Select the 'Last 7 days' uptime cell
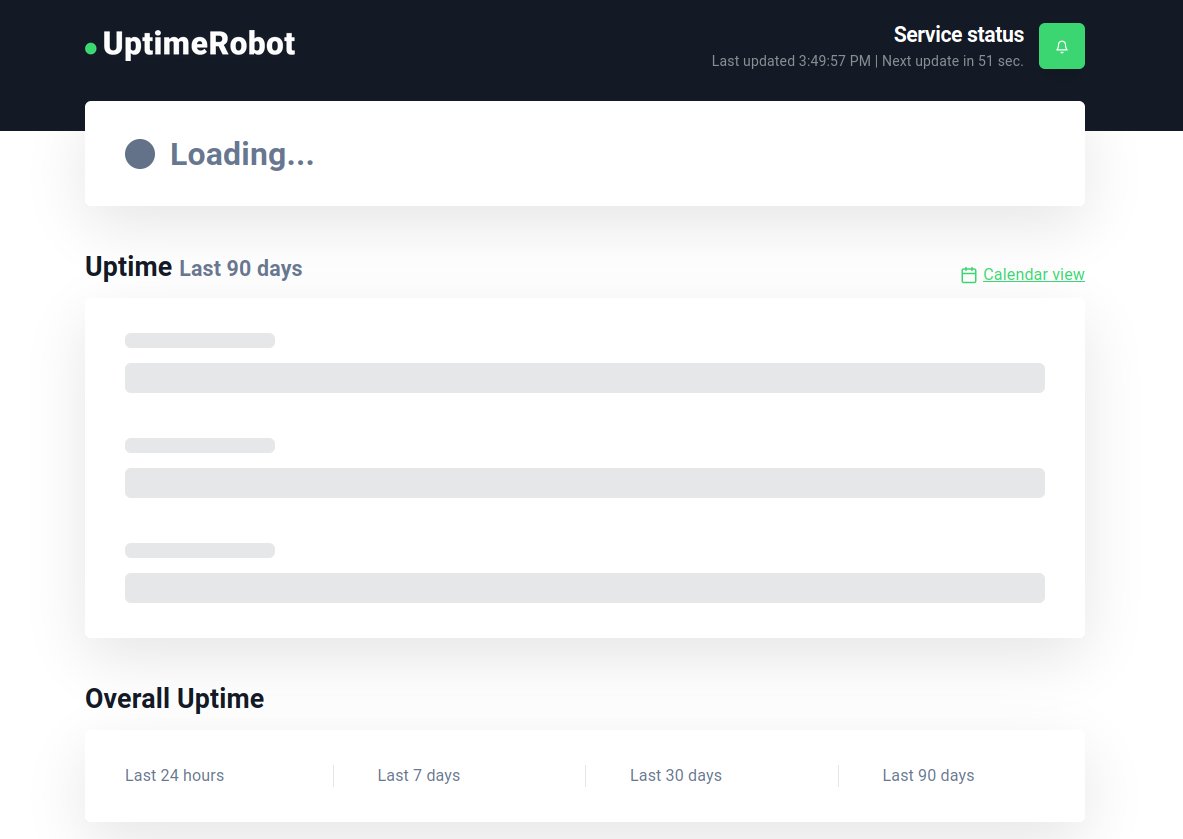This screenshot has height=839, width=1183. point(419,776)
